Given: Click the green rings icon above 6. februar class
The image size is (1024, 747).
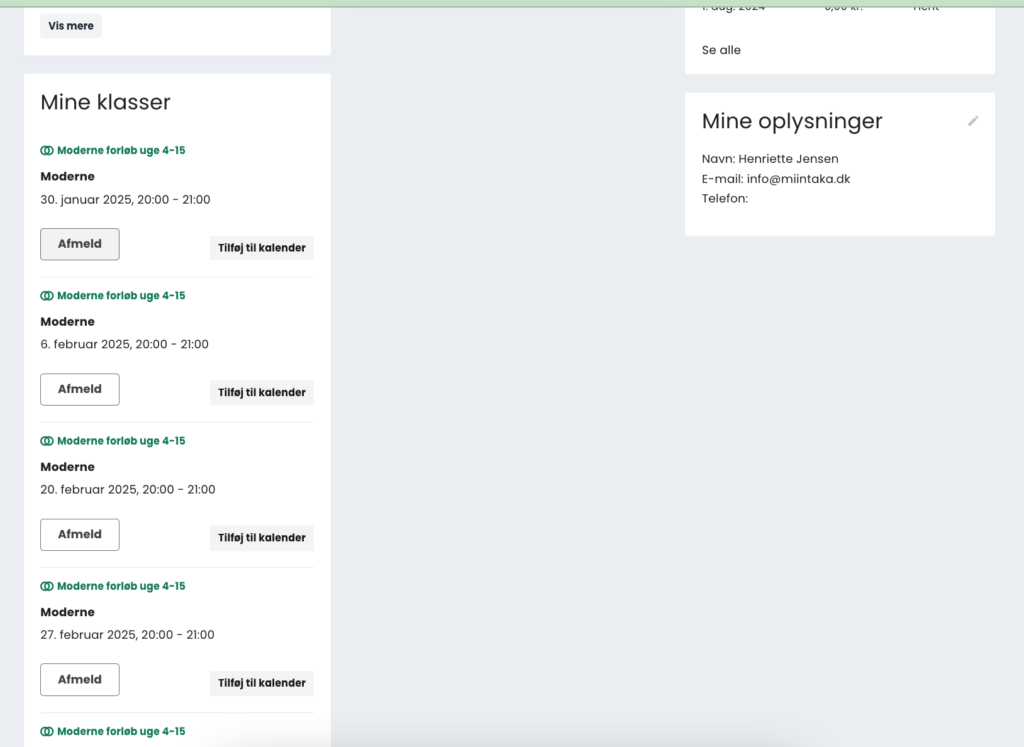Looking at the screenshot, I should [47, 296].
